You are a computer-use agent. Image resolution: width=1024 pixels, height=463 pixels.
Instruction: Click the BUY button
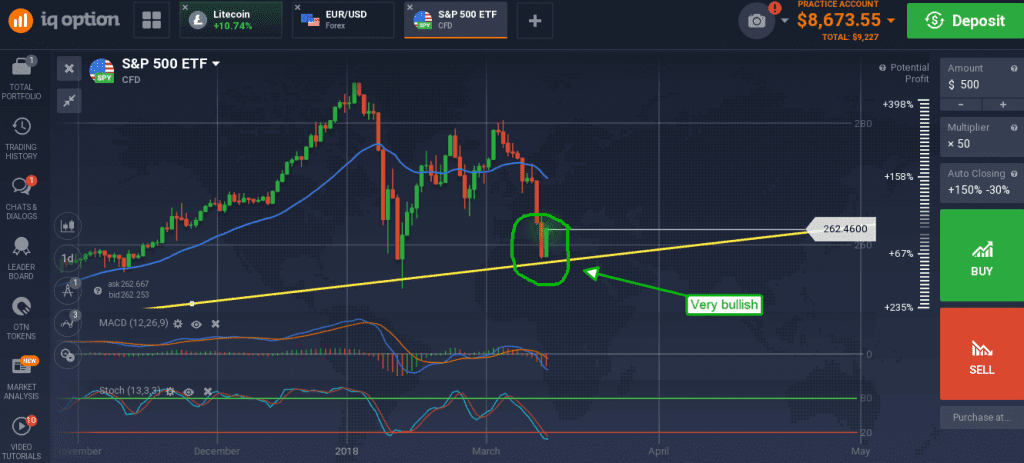[982, 255]
